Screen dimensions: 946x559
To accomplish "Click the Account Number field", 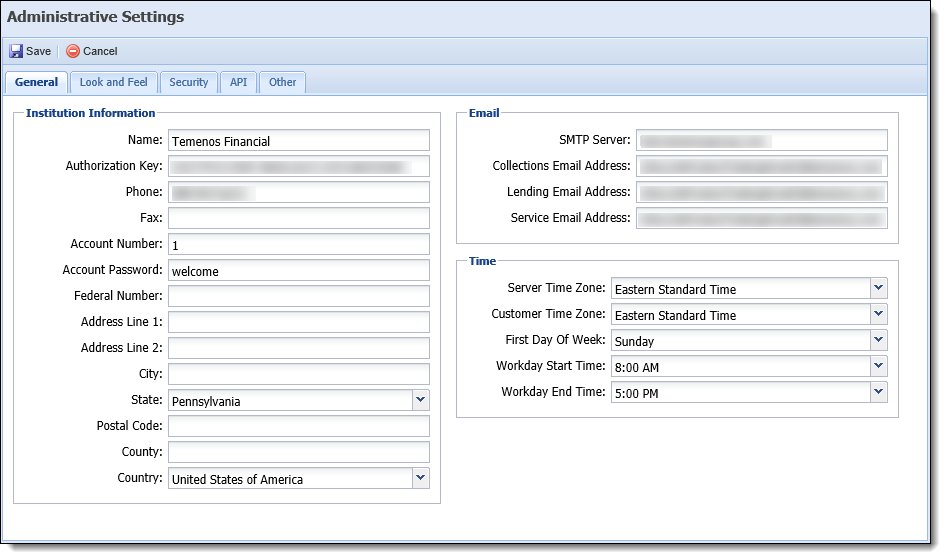I will (299, 244).
